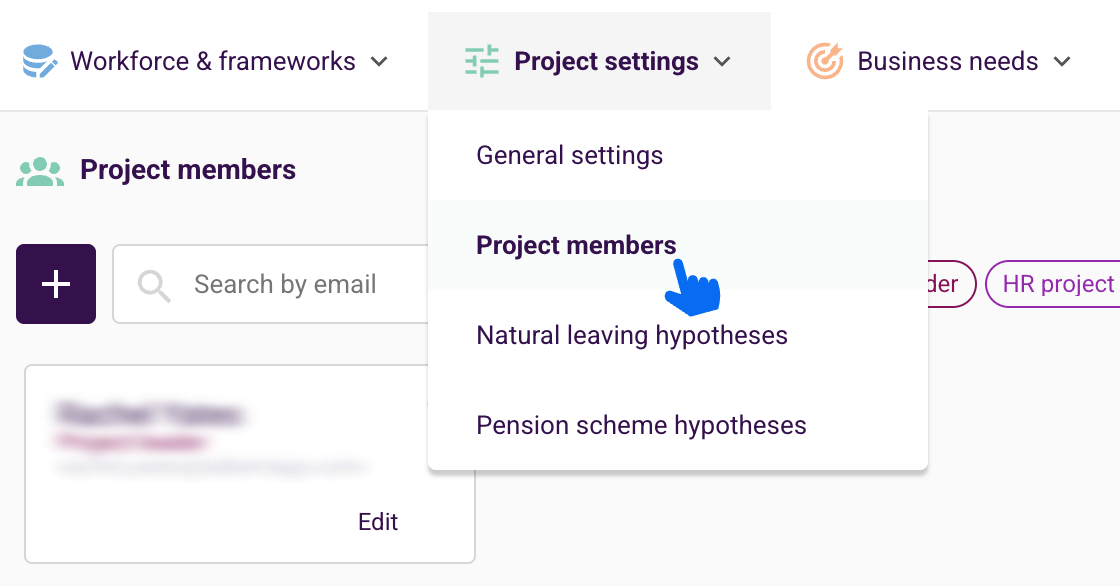The height and width of the screenshot is (586, 1120).
Task: Click the magnifier icon in search box
Action: tap(154, 285)
